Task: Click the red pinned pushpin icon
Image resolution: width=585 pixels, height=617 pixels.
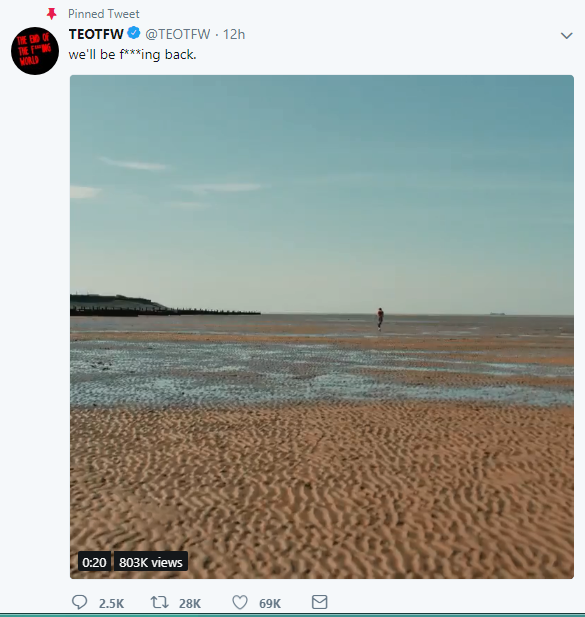Action: point(52,14)
